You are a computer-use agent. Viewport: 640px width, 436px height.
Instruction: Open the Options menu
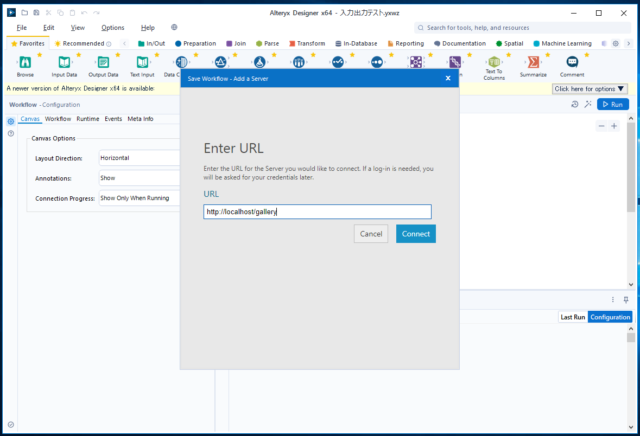point(113,28)
